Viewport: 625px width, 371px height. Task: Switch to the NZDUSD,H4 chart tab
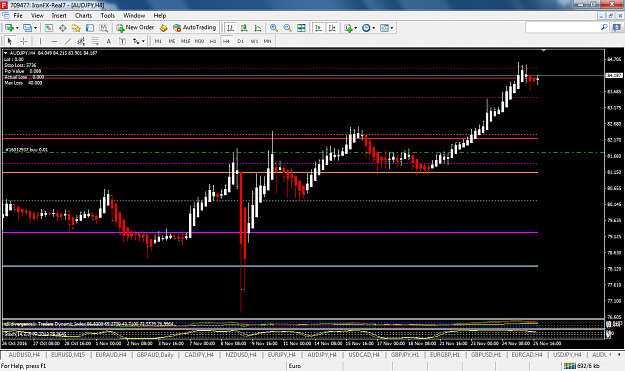pyautogui.click(x=241, y=355)
